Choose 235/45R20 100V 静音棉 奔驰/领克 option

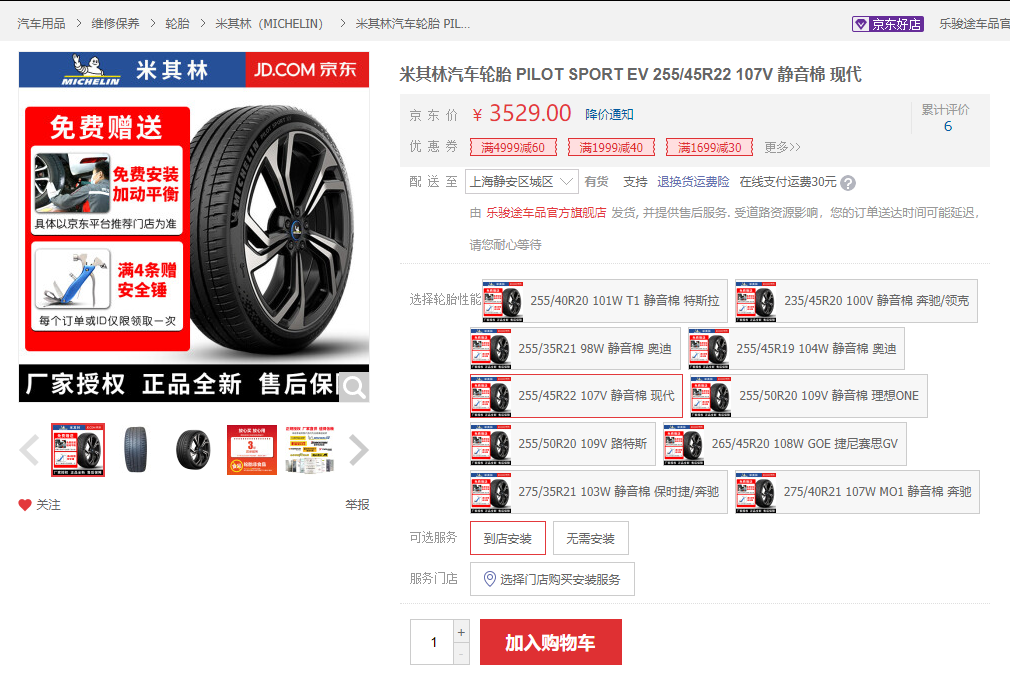[856, 301]
